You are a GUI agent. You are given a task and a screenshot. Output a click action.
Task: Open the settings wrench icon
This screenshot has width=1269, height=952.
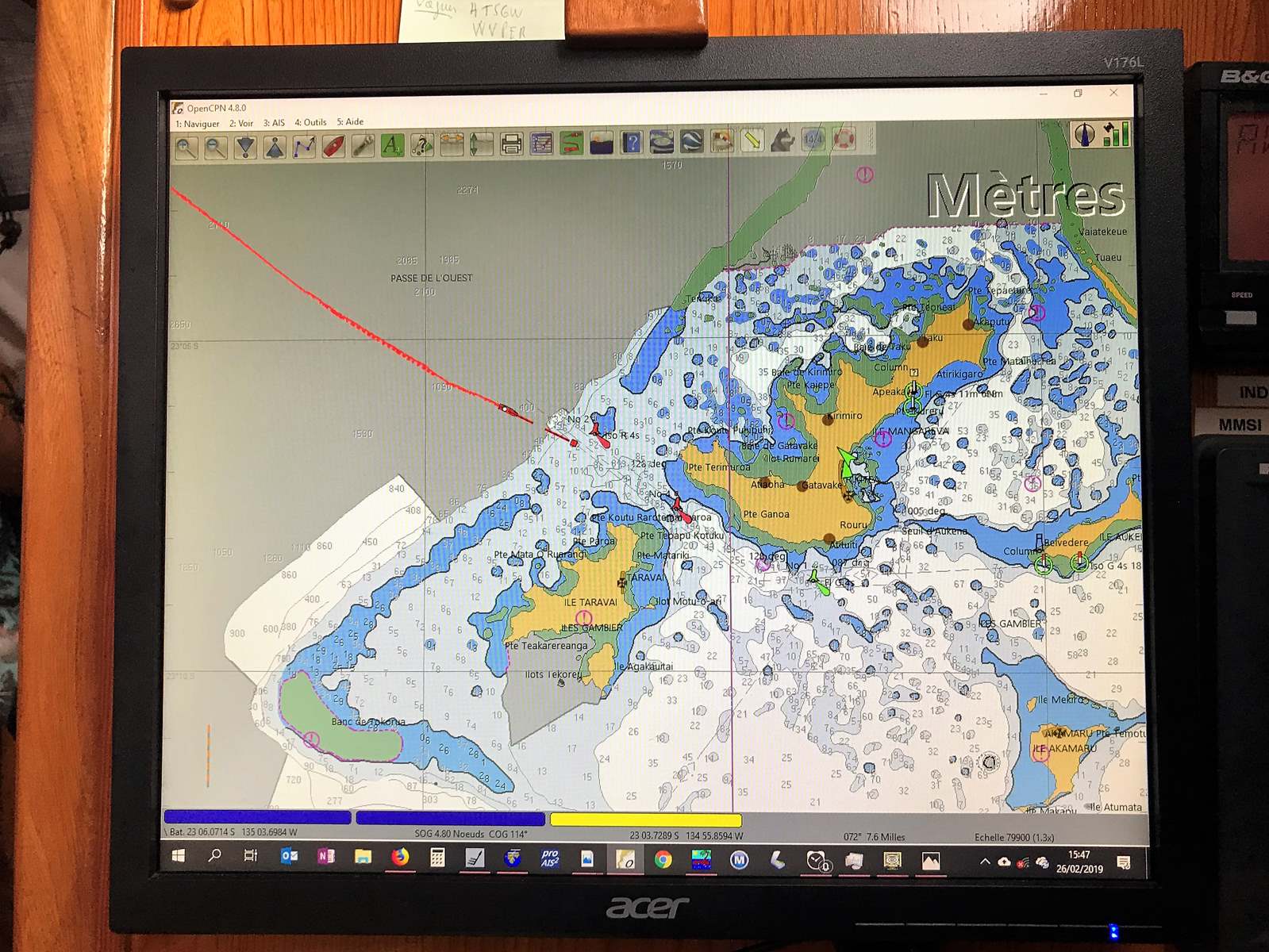click(x=363, y=145)
